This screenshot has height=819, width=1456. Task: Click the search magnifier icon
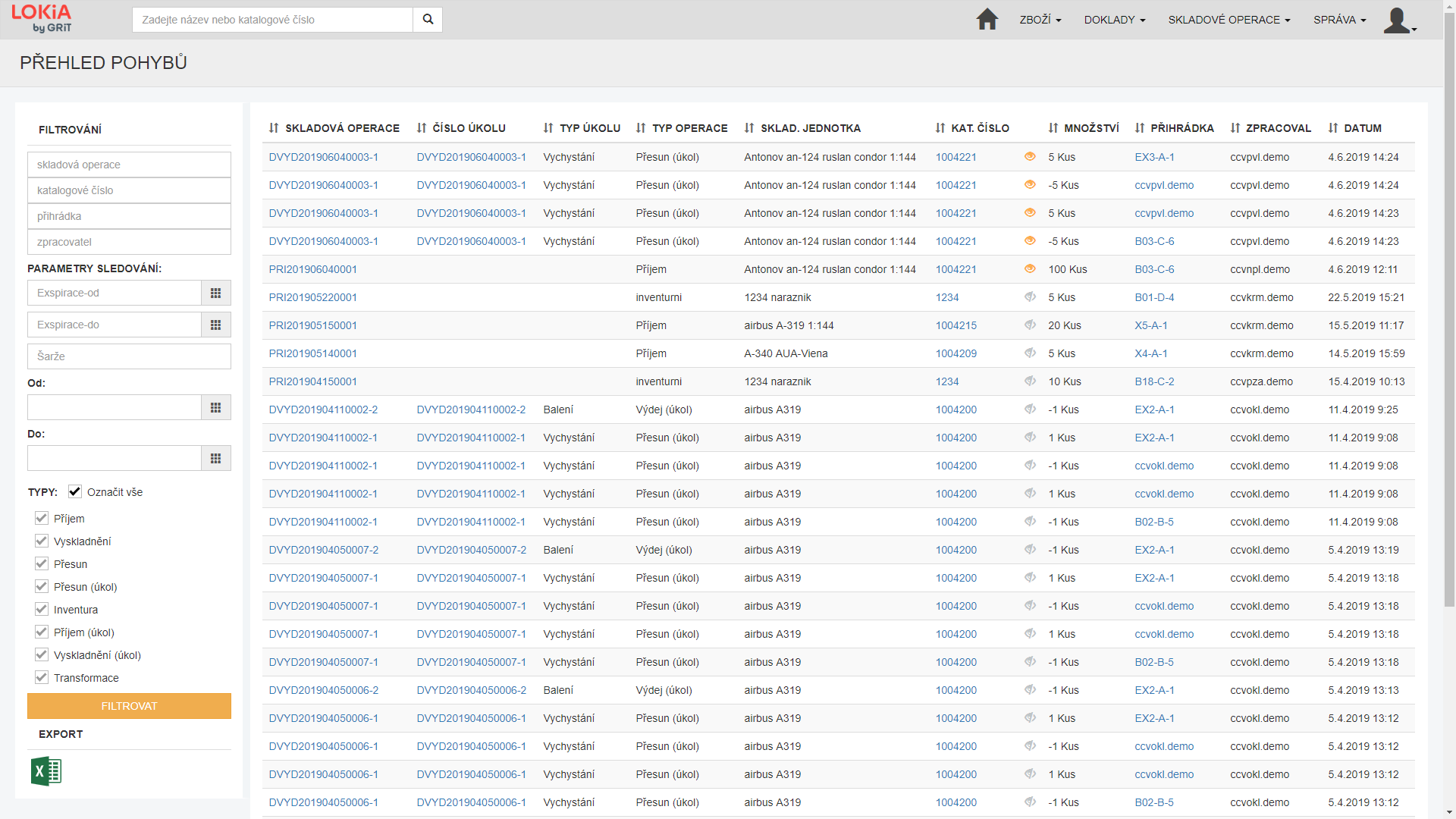[428, 20]
